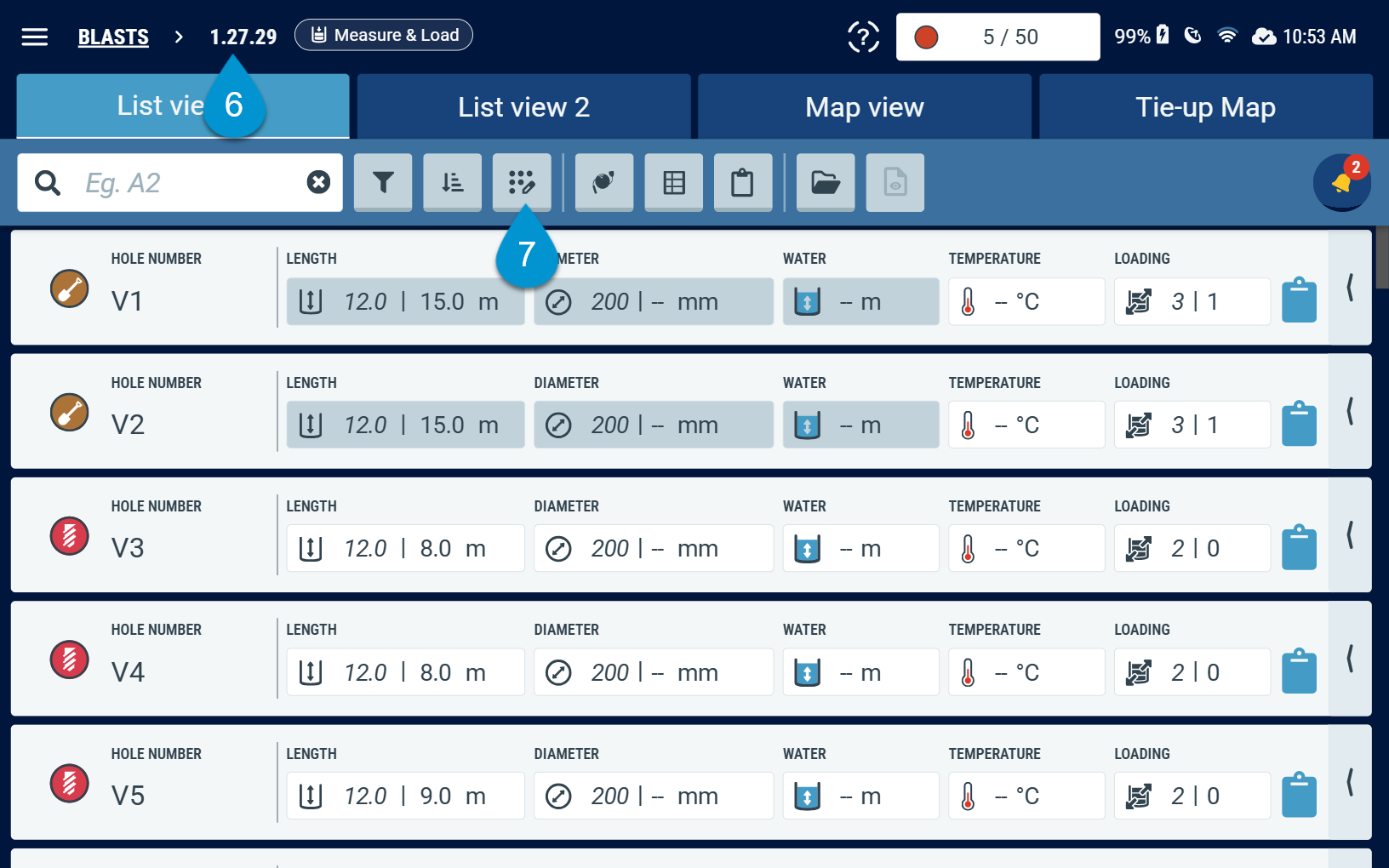The height and width of the screenshot is (868, 1389).
Task: Open the help question mark icon
Action: point(863,37)
